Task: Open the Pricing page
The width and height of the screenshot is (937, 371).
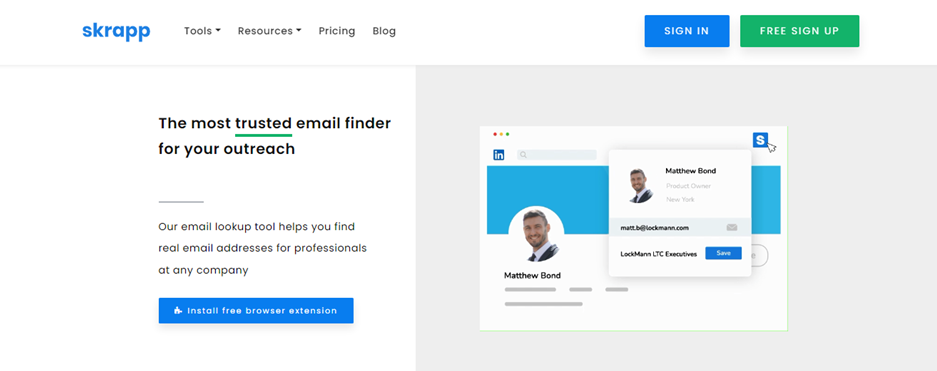Action: pos(336,31)
